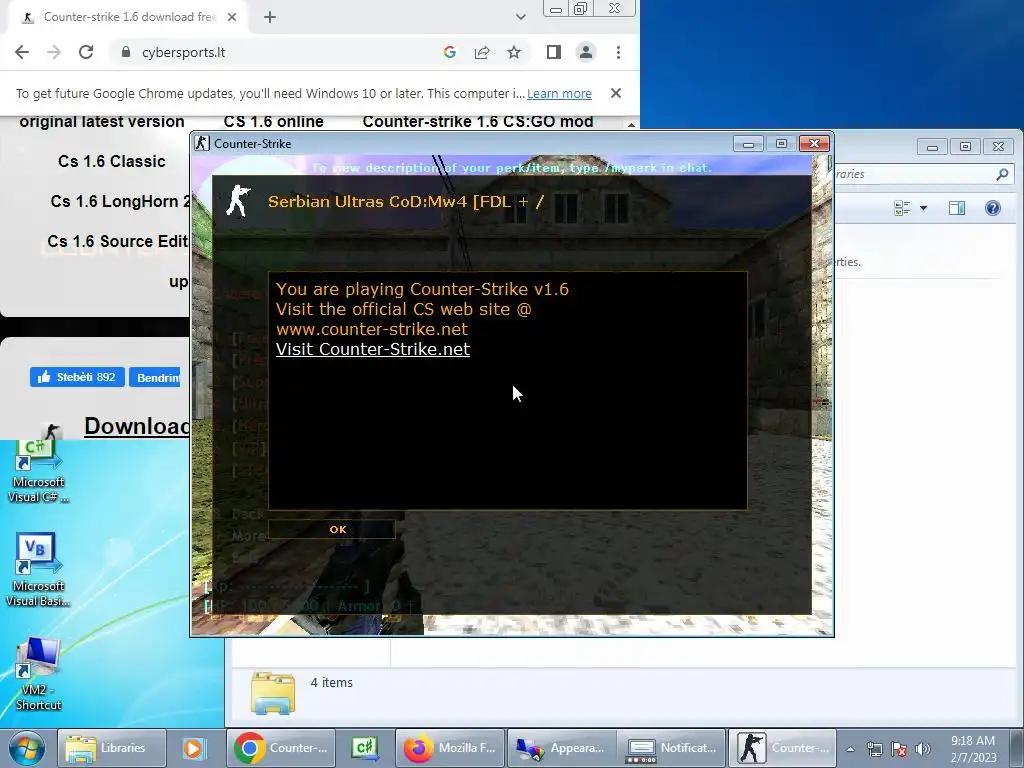Toggle the preview pane in Libraries

957,208
